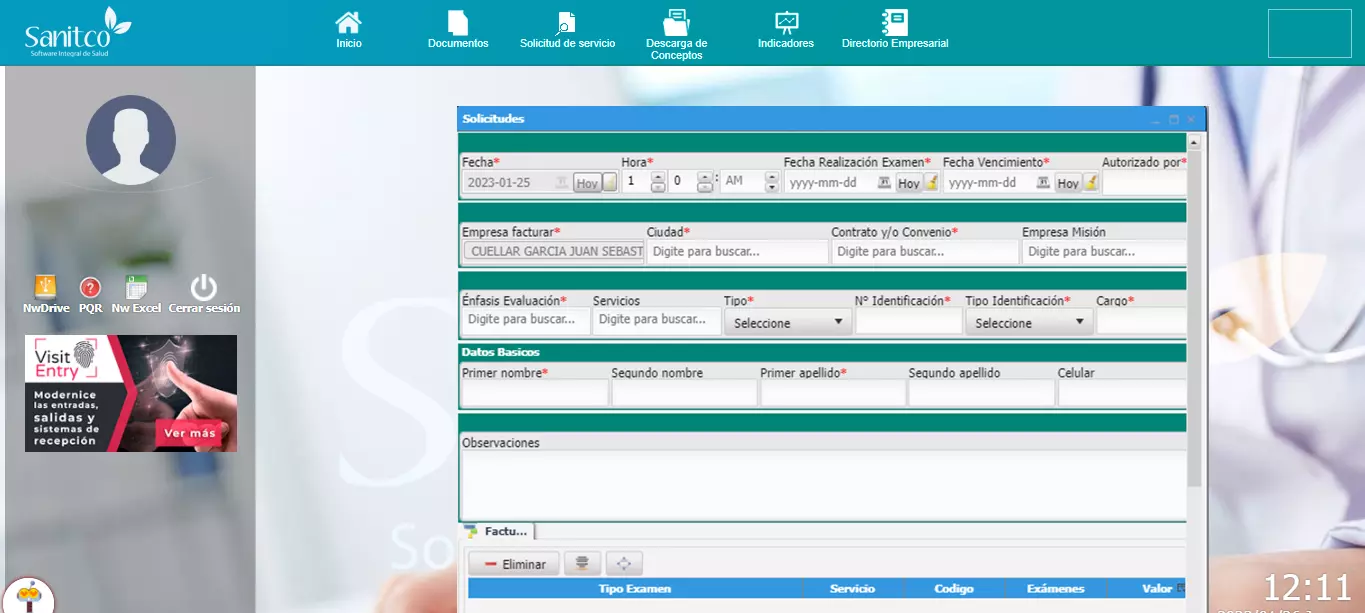Clear Fecha Vencimiento with broom icon
1365x613 pixels.
[x=1091, y=182]
